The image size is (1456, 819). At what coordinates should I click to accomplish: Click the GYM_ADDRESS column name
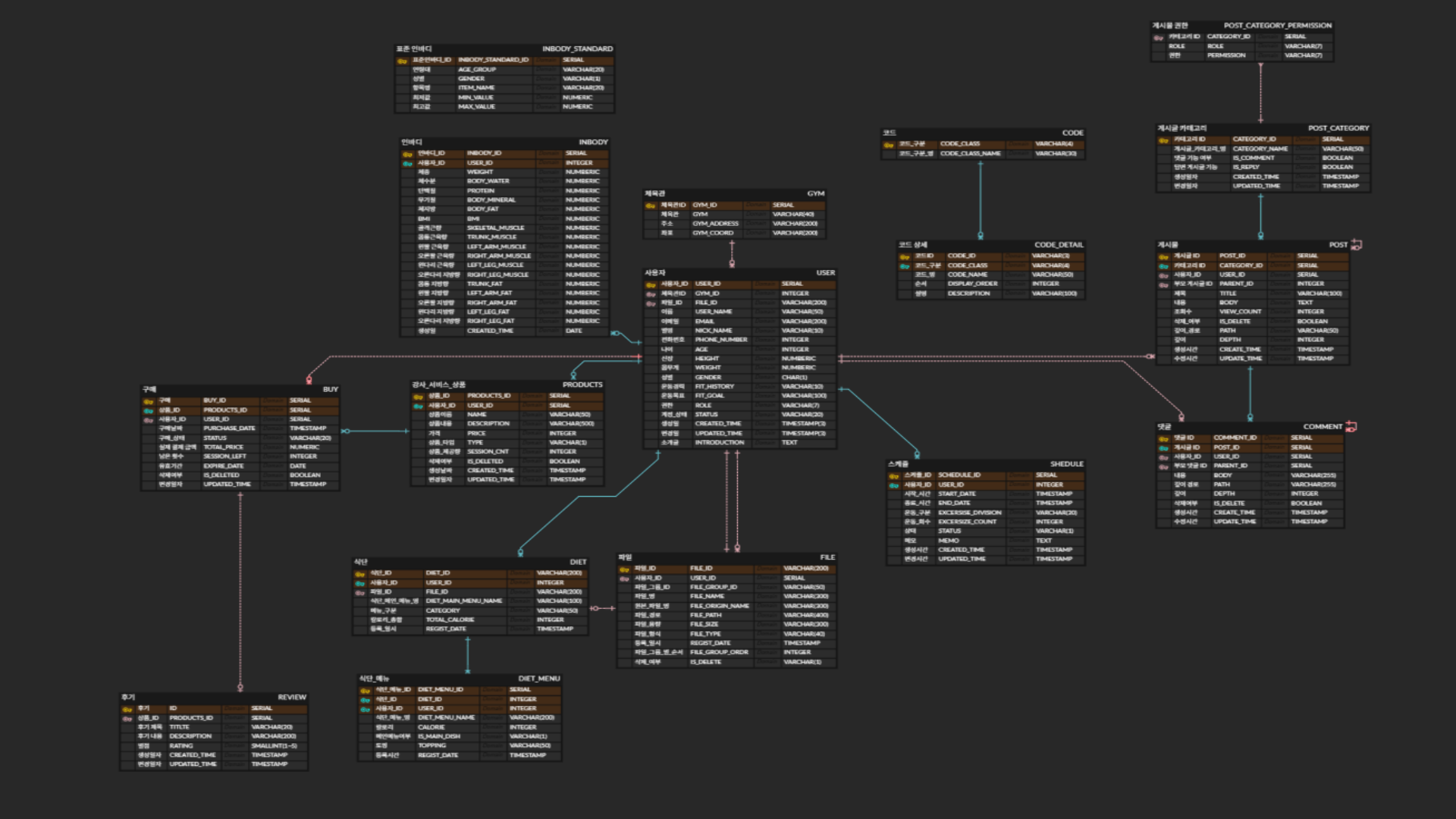pos(715,224)
